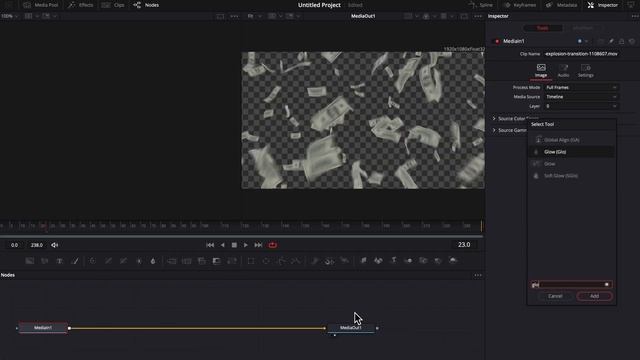Add a pRender particle node

[x=344, y=261]
